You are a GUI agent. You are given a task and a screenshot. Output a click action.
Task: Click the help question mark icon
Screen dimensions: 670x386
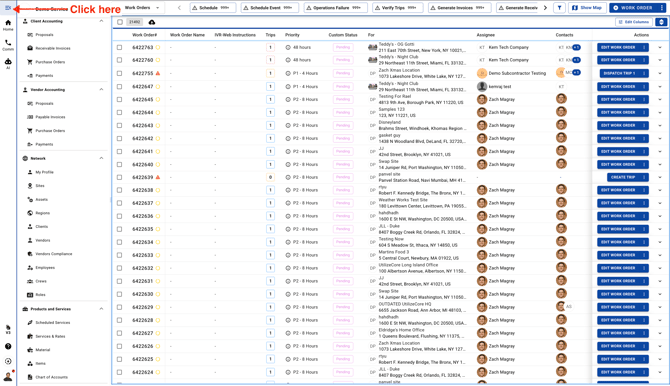[x=8, y=346]
